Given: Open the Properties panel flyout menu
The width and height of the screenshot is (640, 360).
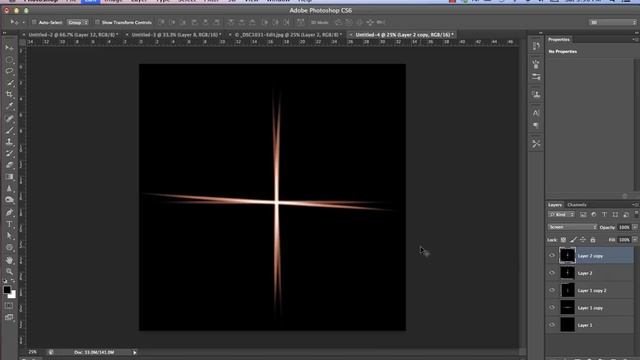Looking at the screenshot, I should point(635,39).
